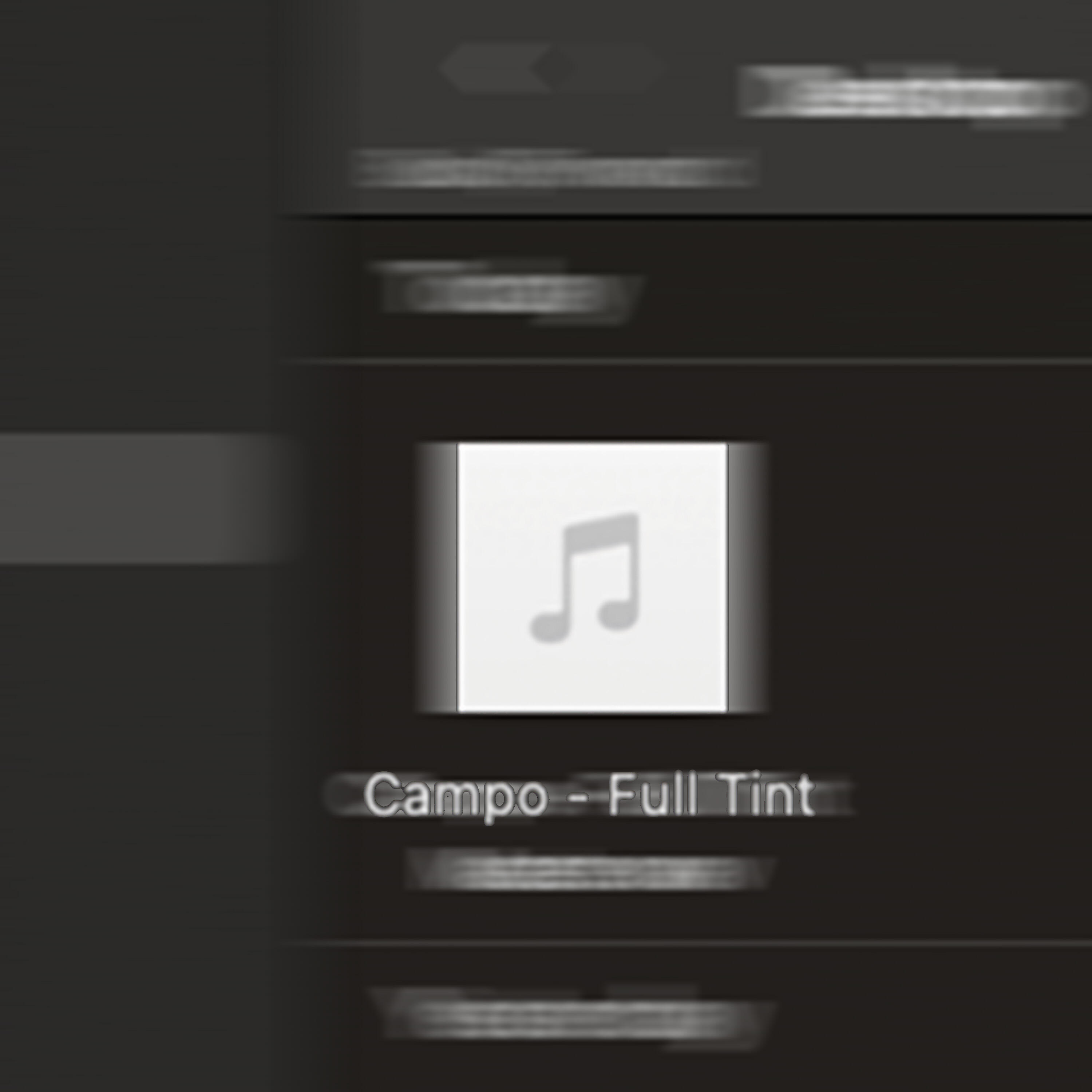Click gray strip left of album artwork
This screenshot has width=1092, height=1092.
click(x=436, y=578)
